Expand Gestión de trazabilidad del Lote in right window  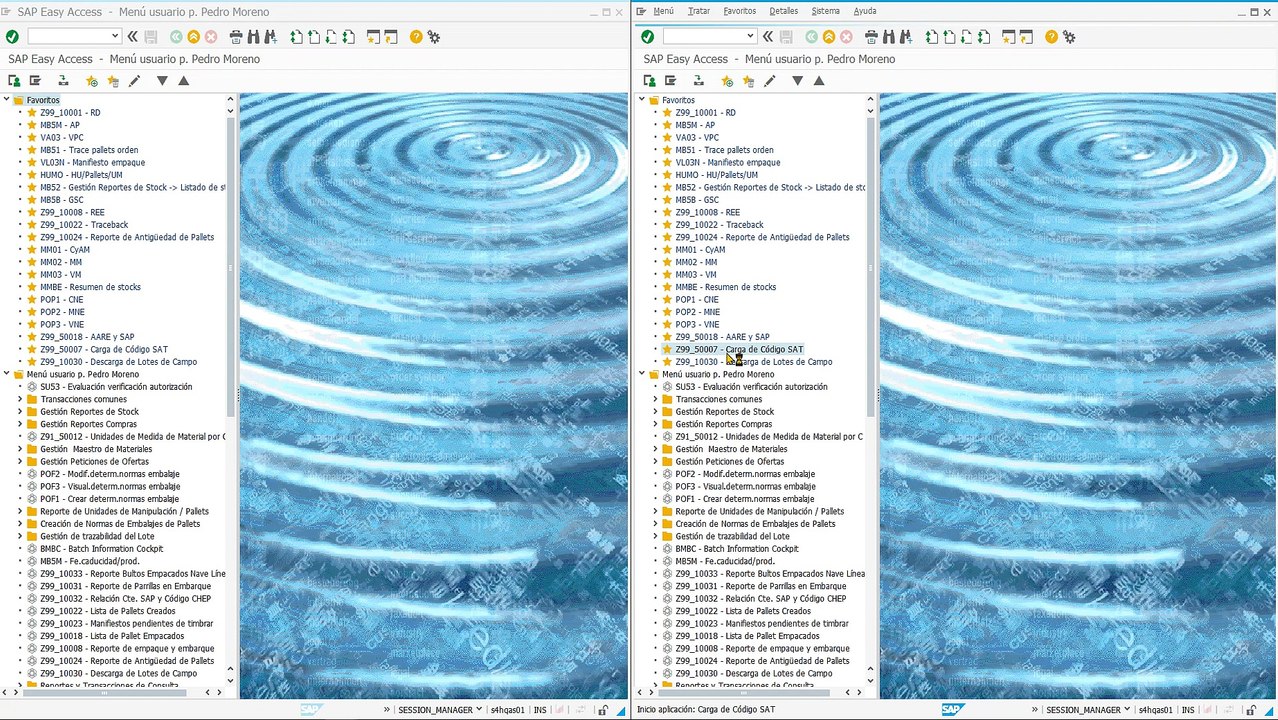[x=655, y=536]
